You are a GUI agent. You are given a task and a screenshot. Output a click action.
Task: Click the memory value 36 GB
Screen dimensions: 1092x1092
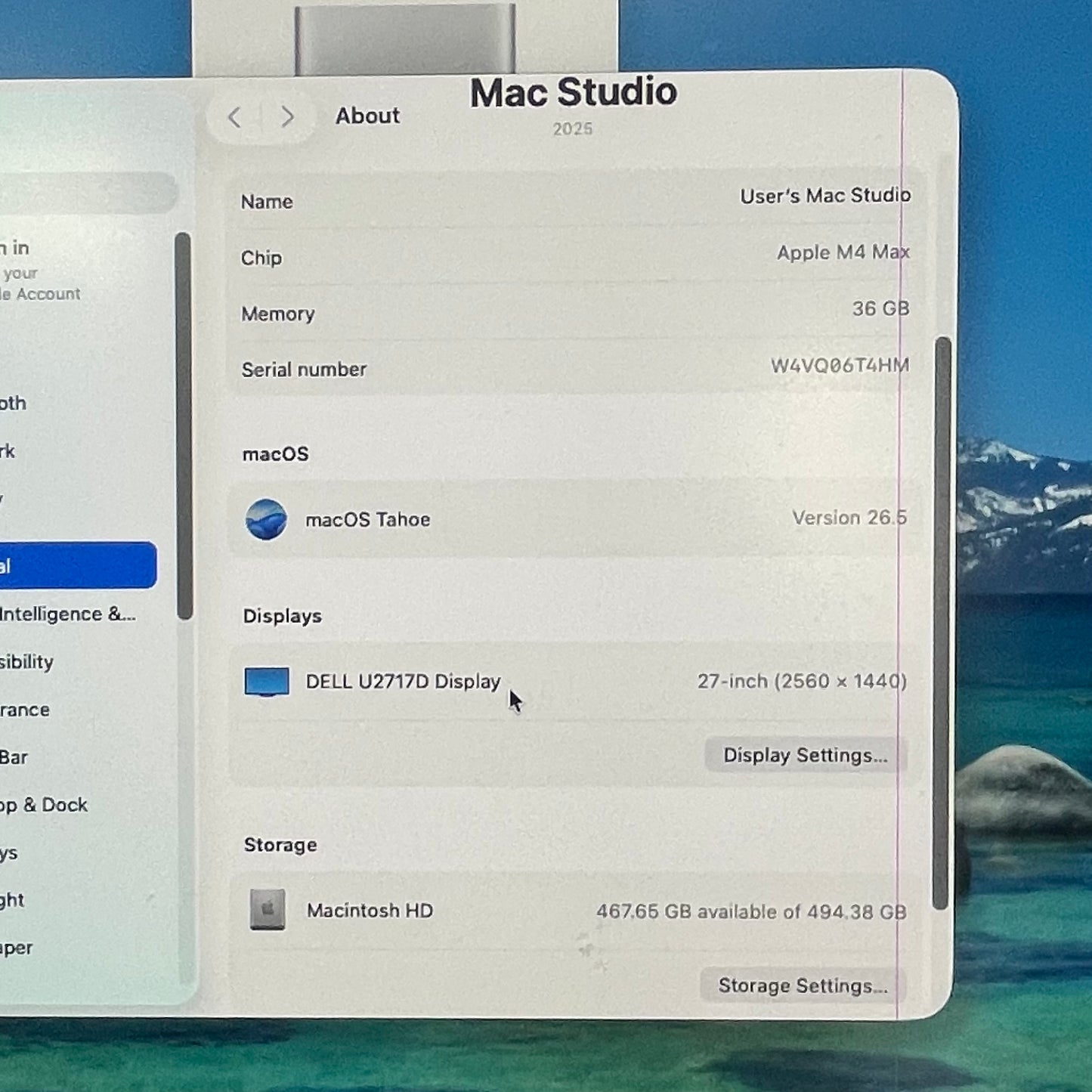(880, 308)
